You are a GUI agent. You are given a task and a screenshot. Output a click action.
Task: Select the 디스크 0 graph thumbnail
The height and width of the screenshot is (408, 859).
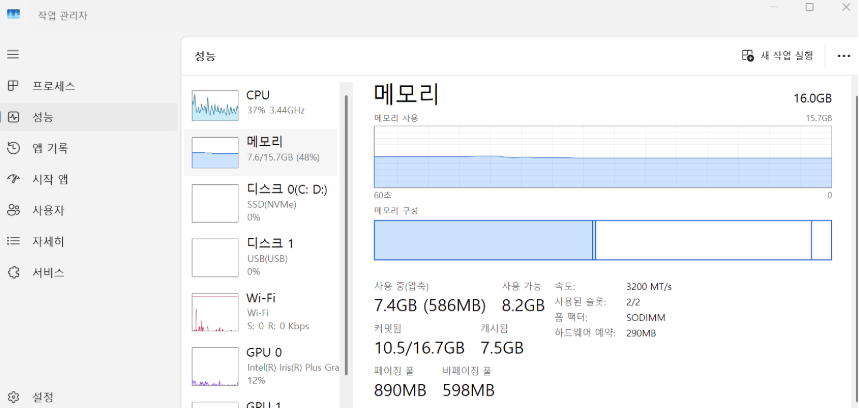click(215, 203)
